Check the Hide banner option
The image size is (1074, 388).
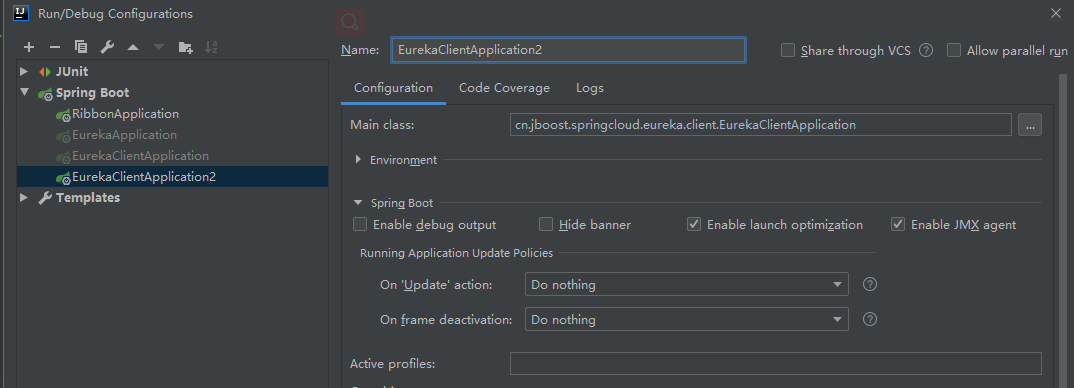click(x=546, y=224)
